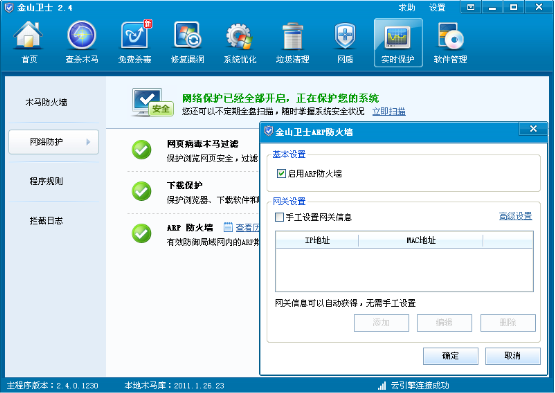Select 实时保护 realtime protection icon
This screenshot has height=393, width=555.
pos(398,43)
